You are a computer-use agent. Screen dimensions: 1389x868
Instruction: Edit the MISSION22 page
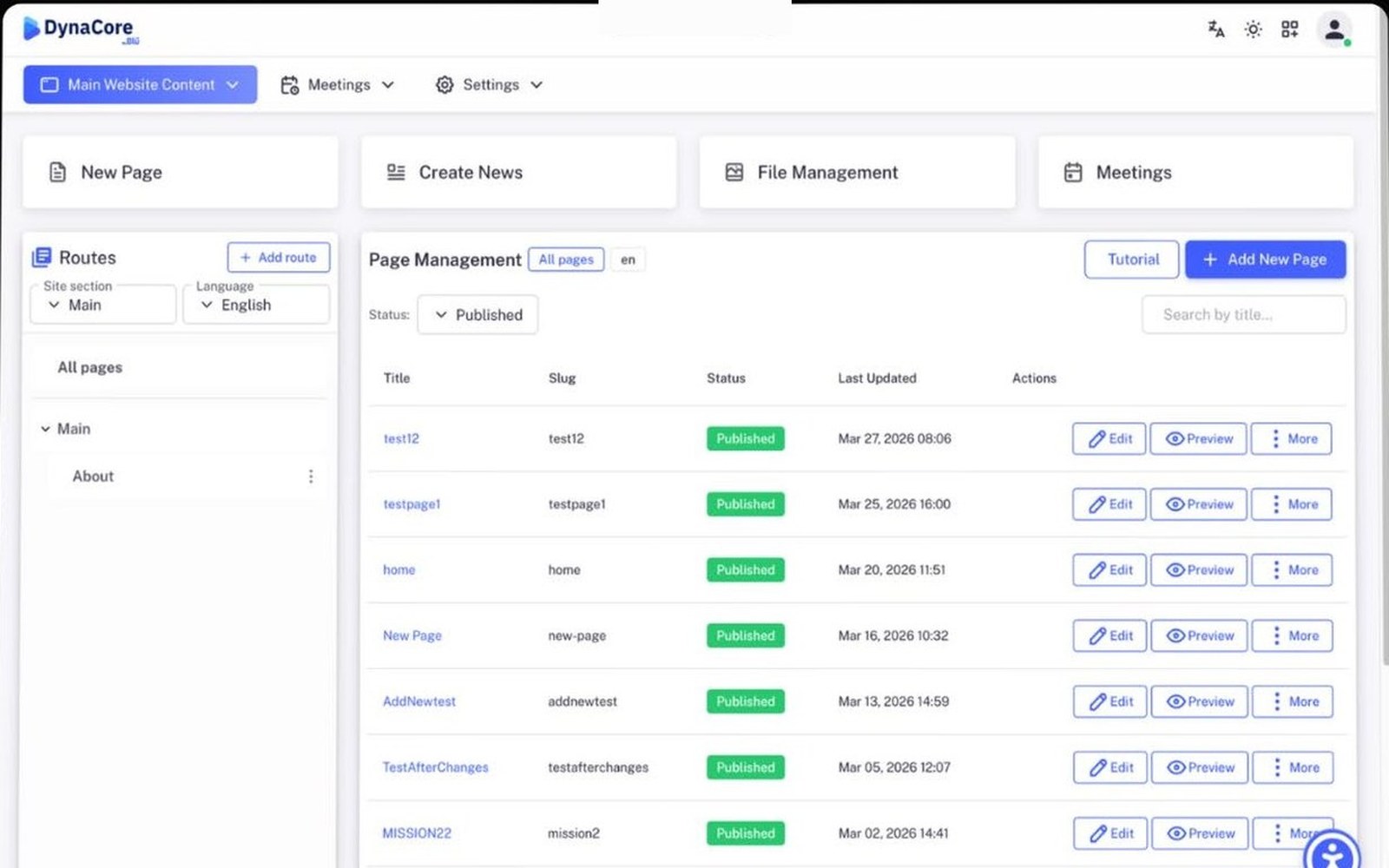coord(1110,833)
